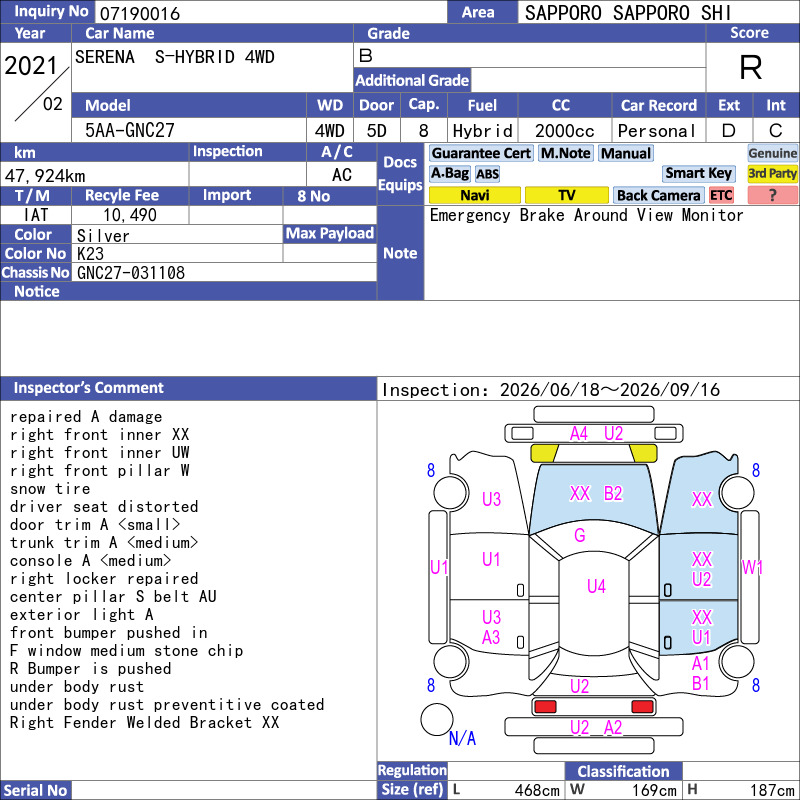
Task: Click the red question mark badge
Action: [x=772, y=195]
